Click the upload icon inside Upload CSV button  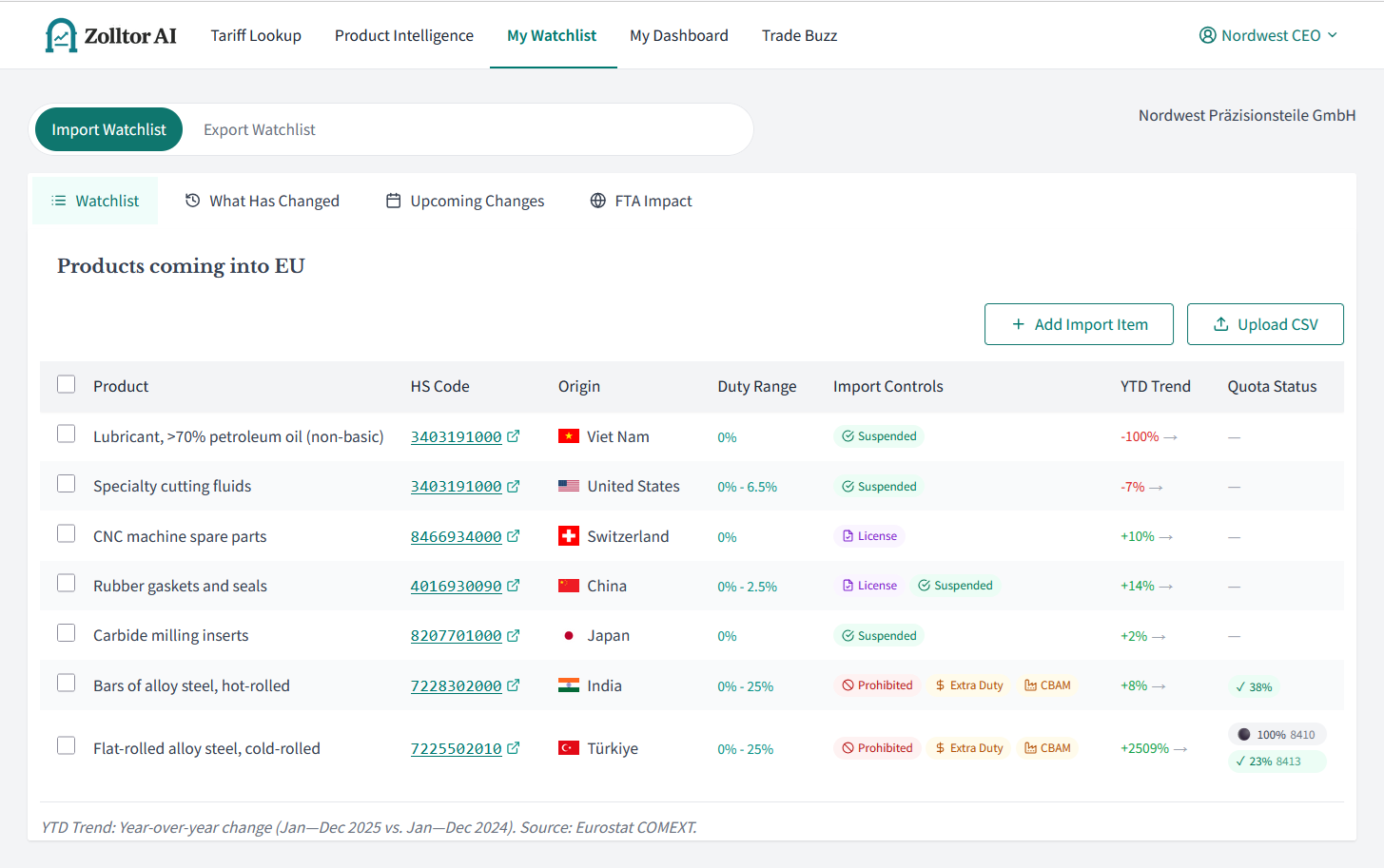1220,323
